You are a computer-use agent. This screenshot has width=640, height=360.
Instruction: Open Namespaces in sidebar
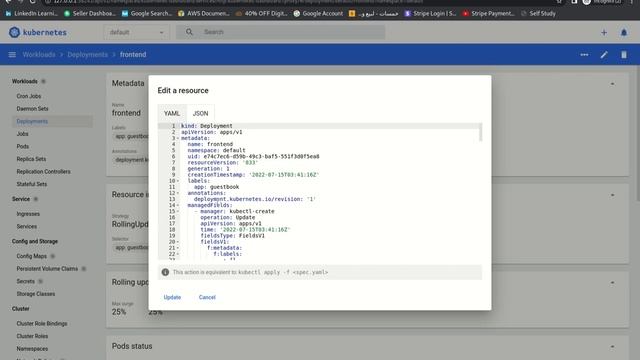pos(32,349)
